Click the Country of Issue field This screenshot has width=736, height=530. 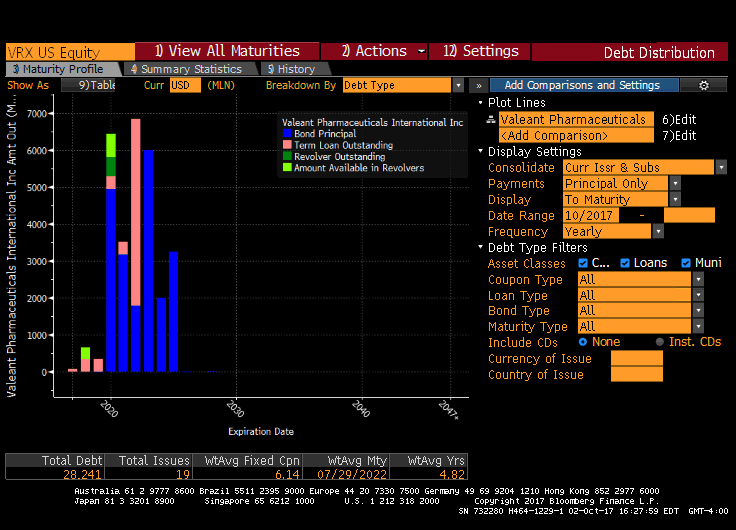(x=637, y=375)
